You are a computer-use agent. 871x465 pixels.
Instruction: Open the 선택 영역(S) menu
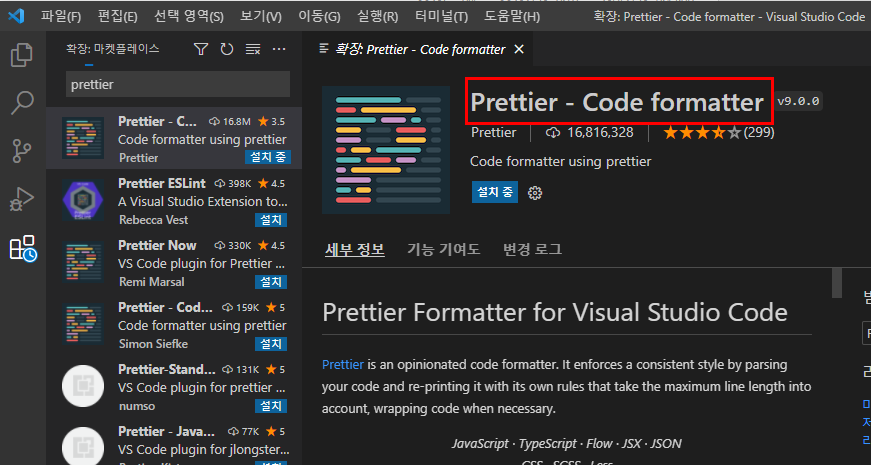point(189,17)
